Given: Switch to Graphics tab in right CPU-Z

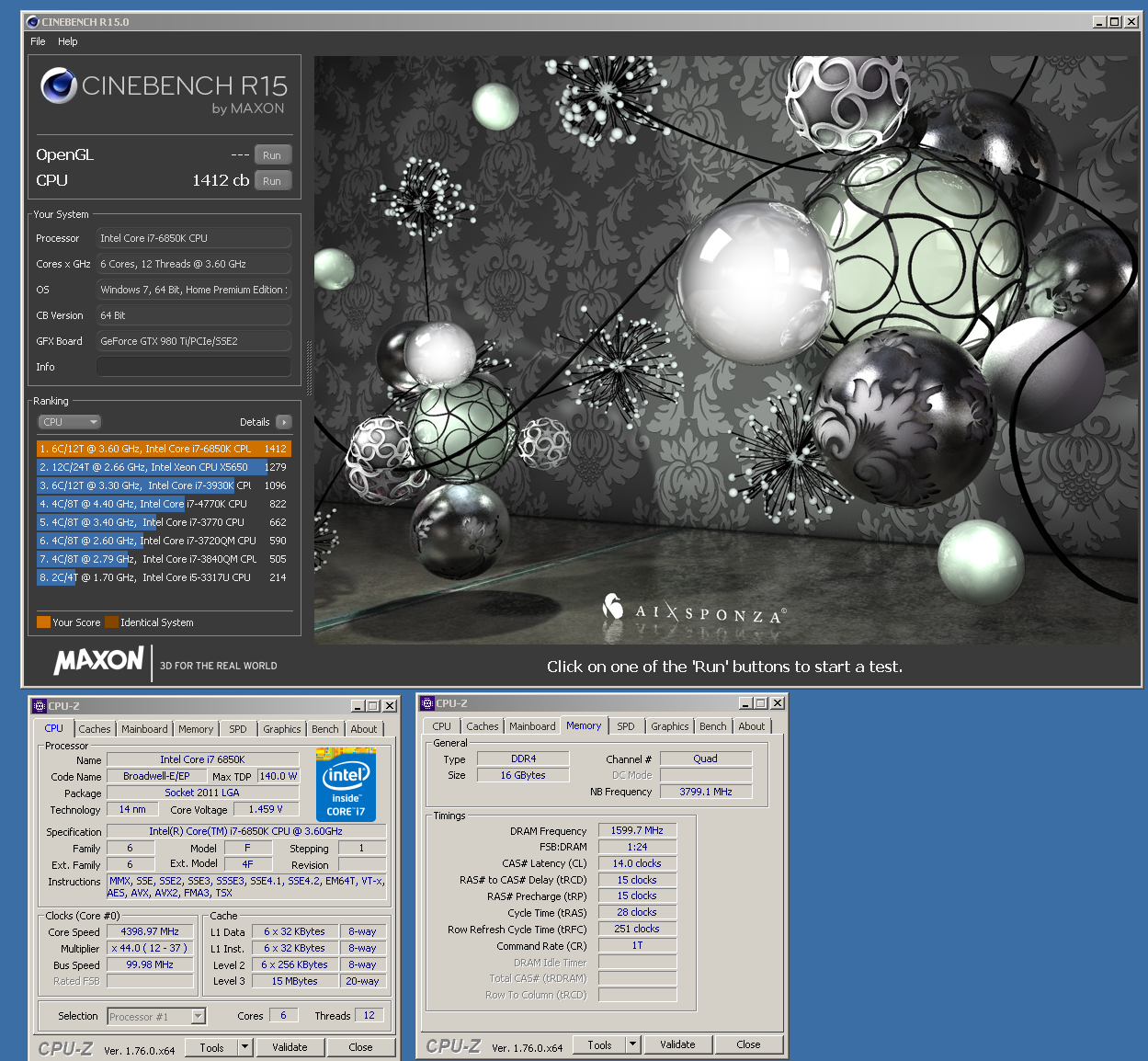Looking at the screenshot, I should pos(670,726).
